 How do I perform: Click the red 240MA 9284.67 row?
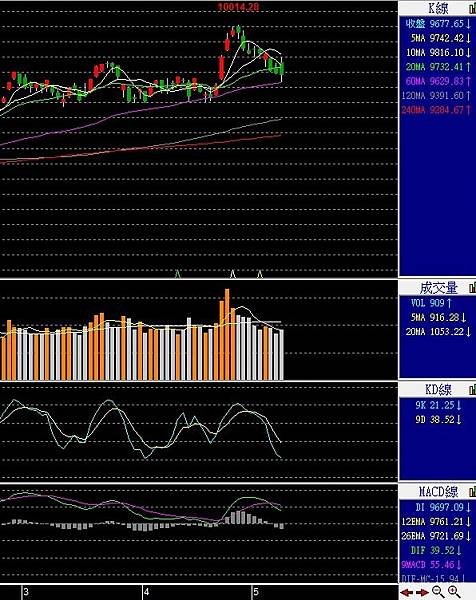click(436, 110)
